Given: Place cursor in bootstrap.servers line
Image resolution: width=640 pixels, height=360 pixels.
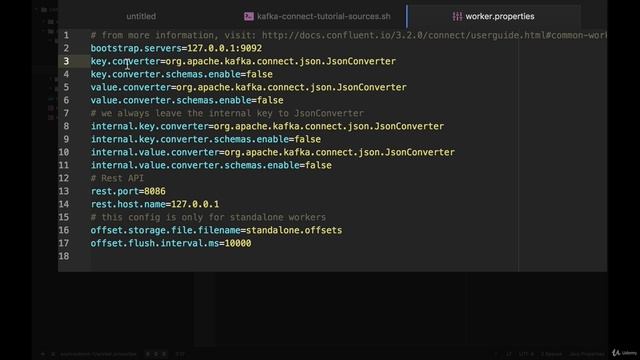Looking at the screenshot, I should click(x=176, y=48).
